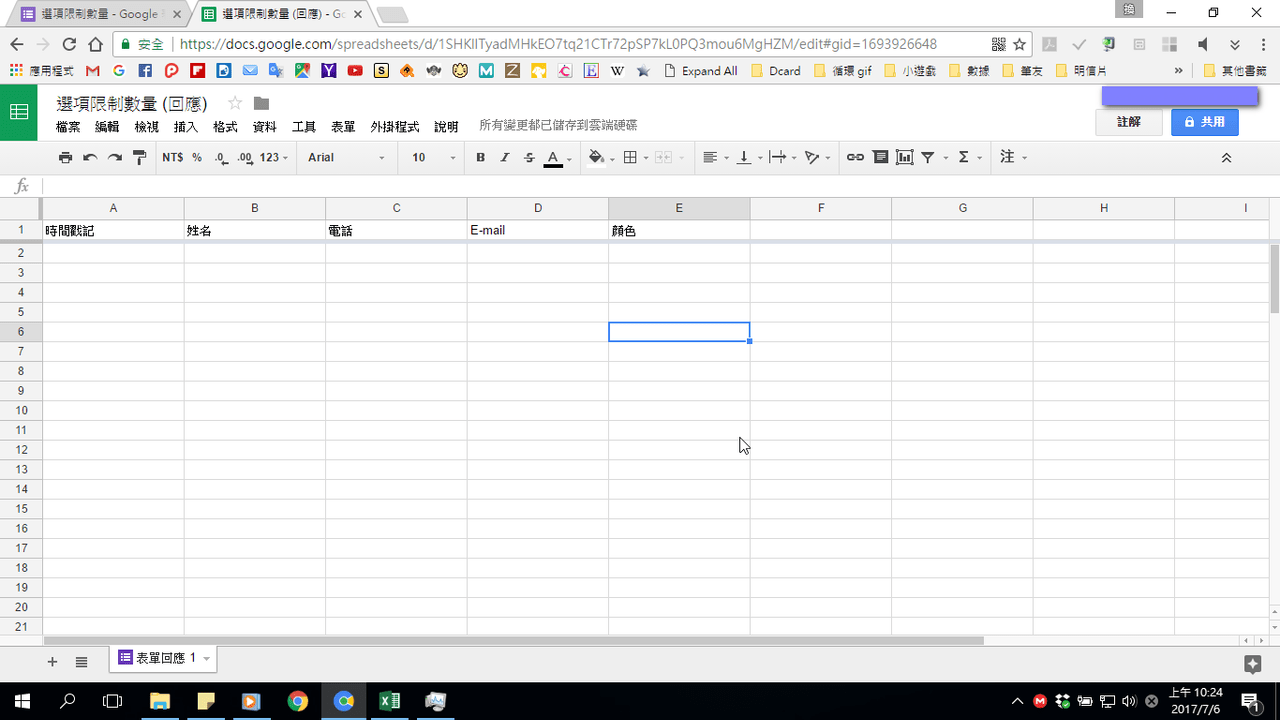Image resolution: width=1280 pixels, height=720 pixels.
Task: Click the print icon in toolbar
Action: click(x=65, y=157)
